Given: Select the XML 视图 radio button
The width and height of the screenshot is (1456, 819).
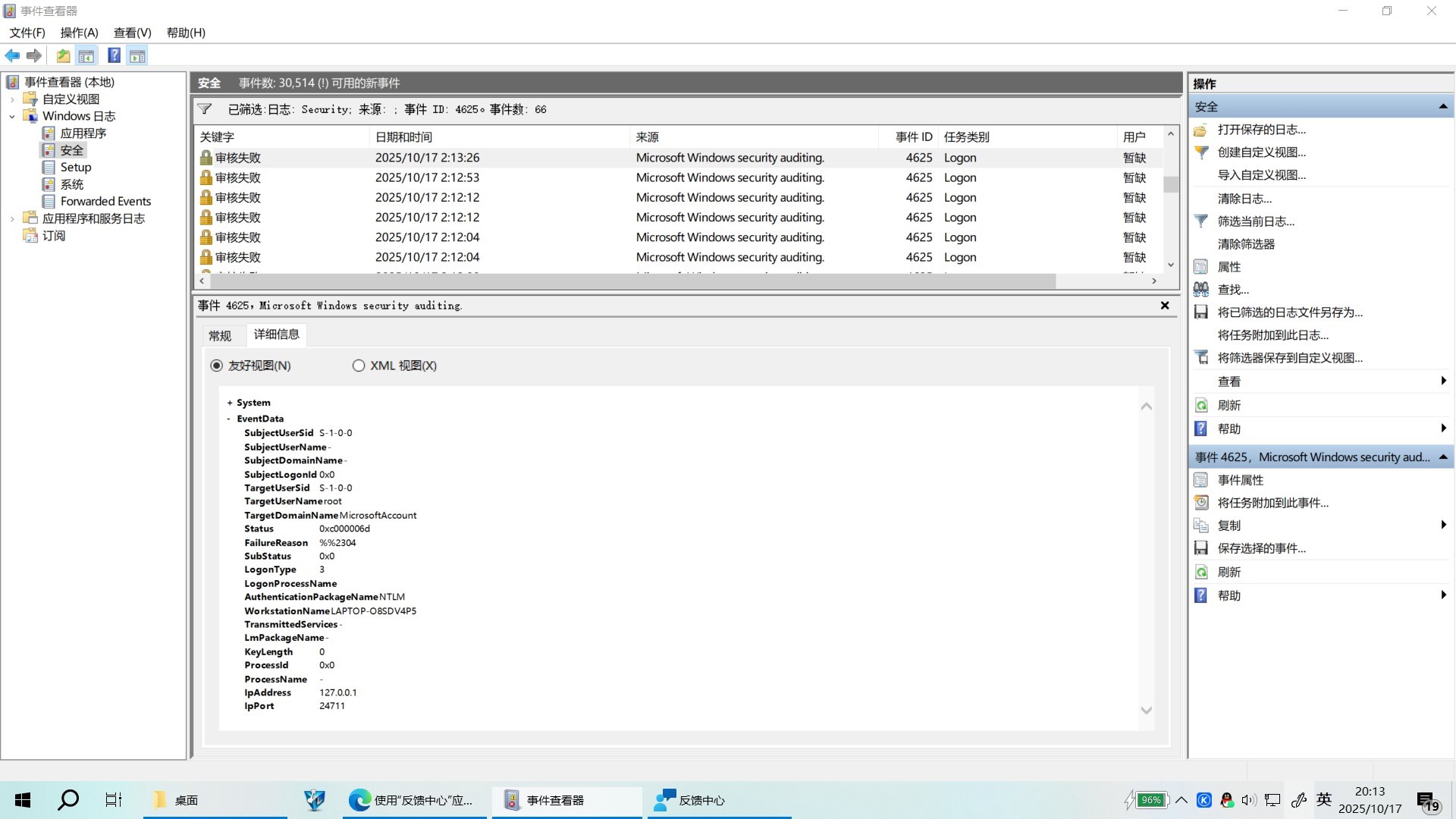Looking at the screenshot, I should click(x=359, y=366).
